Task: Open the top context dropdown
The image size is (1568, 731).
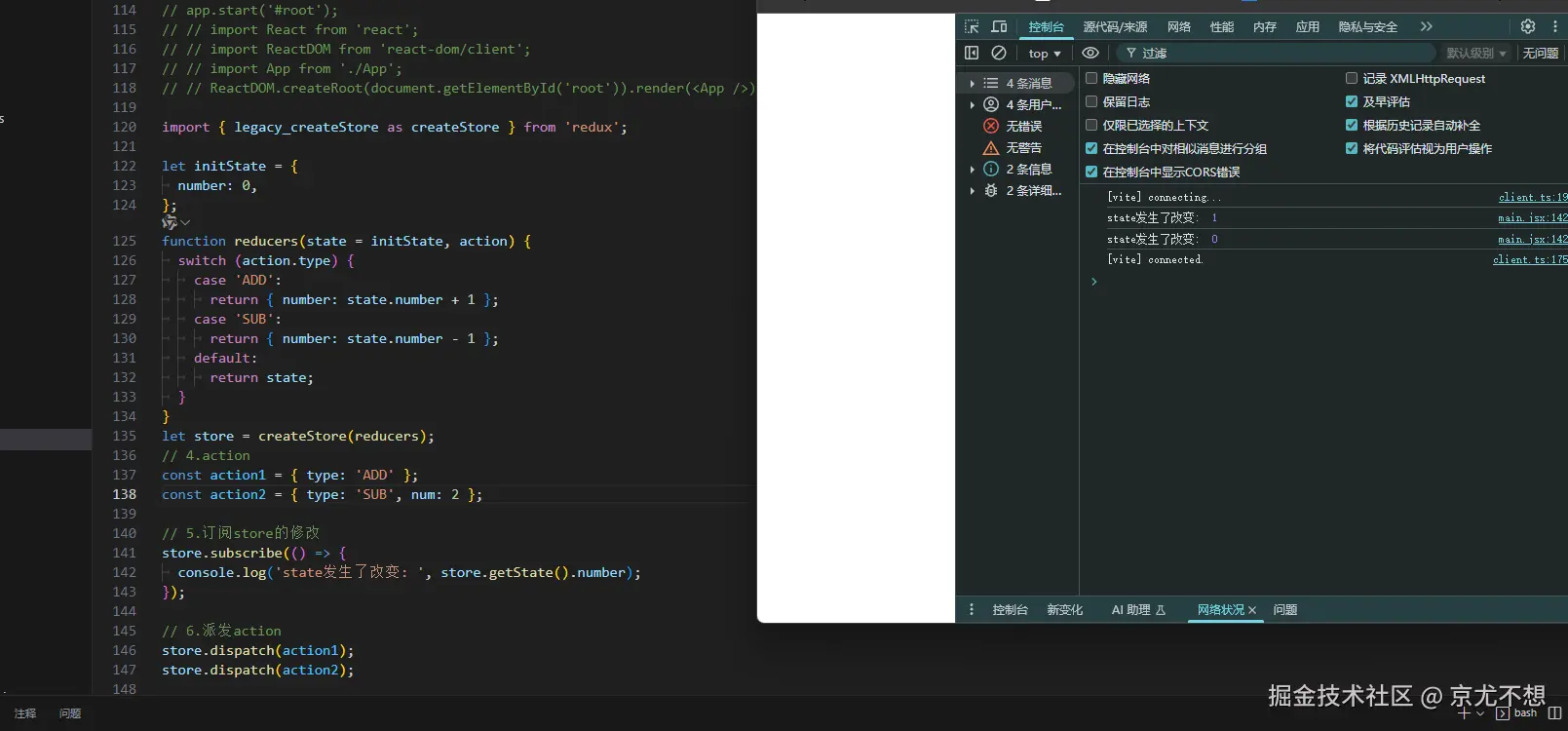Action: pos(1045,54)
